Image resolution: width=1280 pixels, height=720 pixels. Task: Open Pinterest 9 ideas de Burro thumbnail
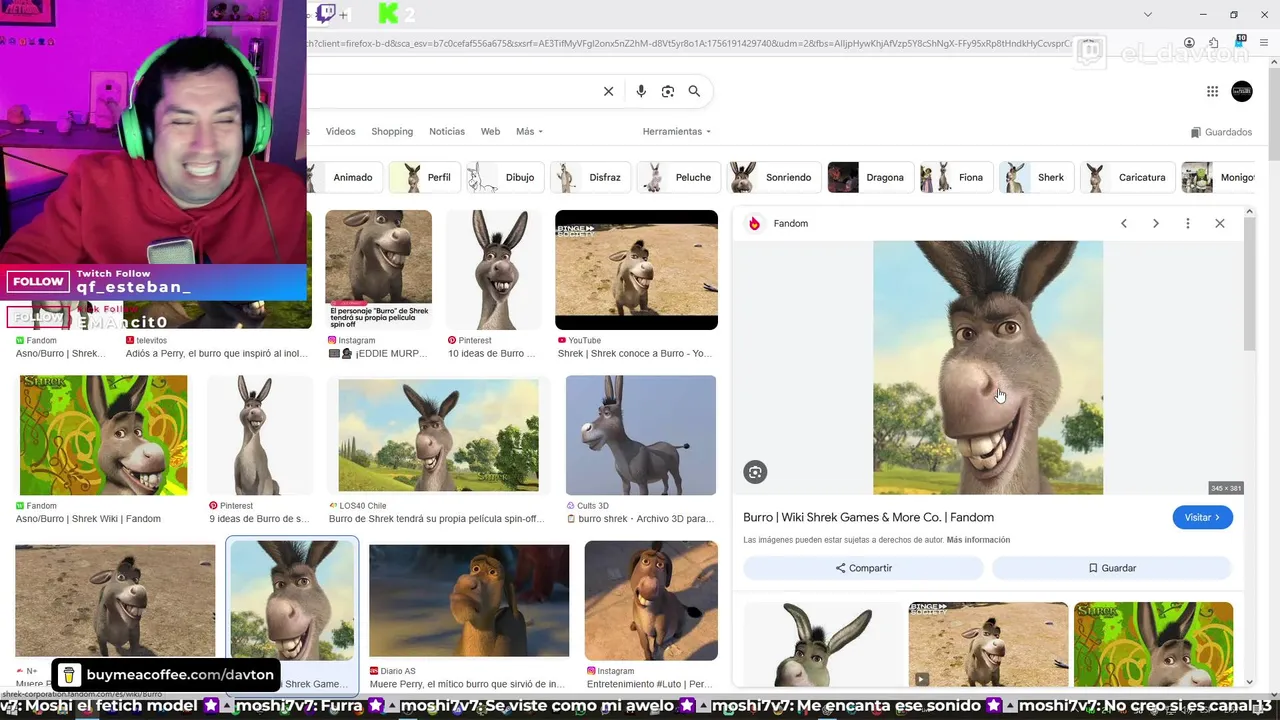point(259,435)
